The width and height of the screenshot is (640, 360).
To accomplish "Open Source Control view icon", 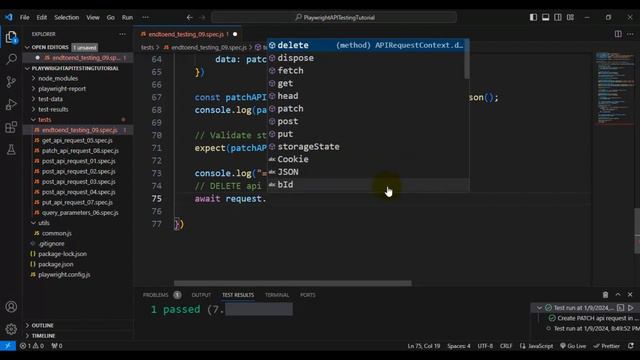I will point(11,82).
